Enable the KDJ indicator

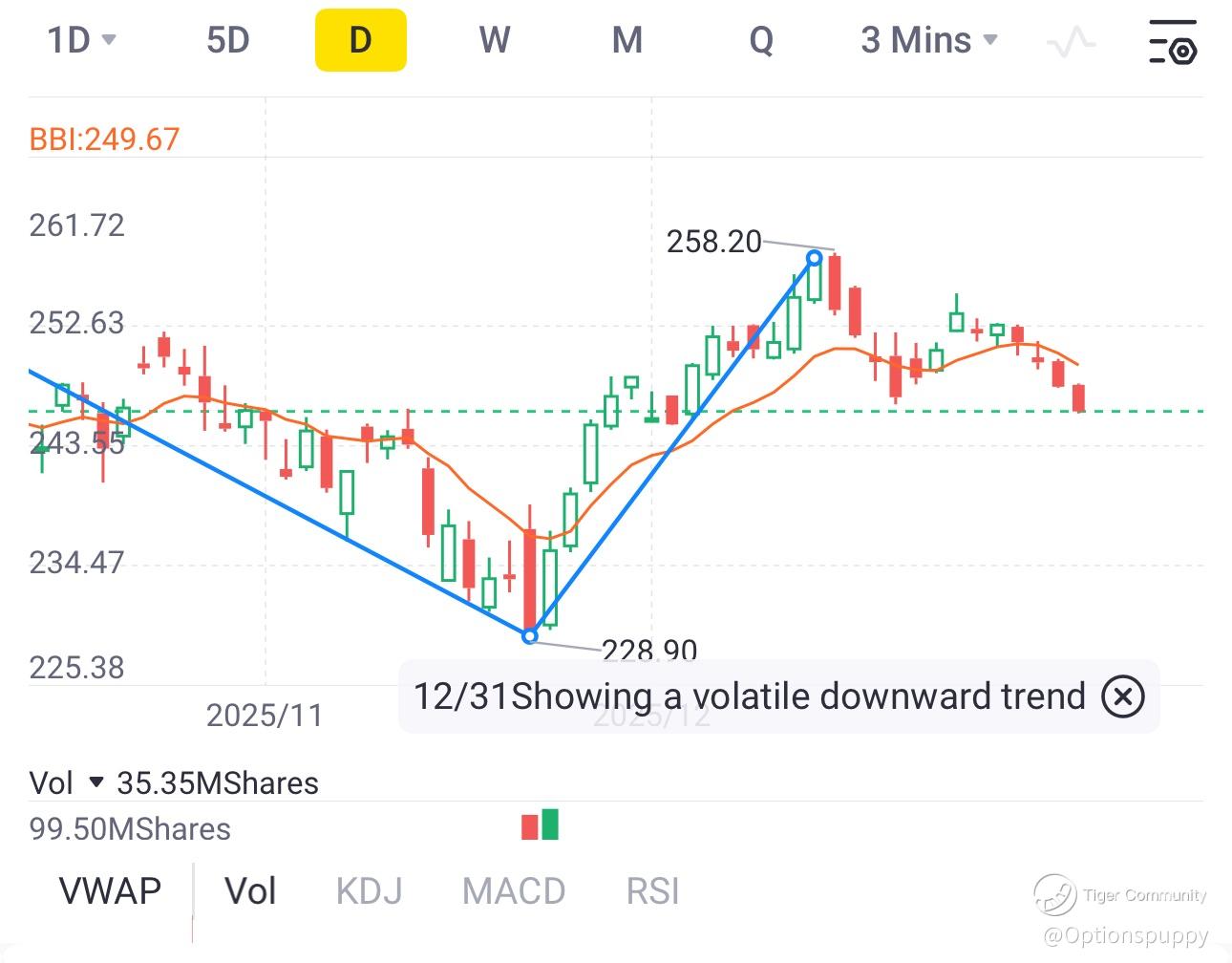pyautogui.click(x=369, y=890)
